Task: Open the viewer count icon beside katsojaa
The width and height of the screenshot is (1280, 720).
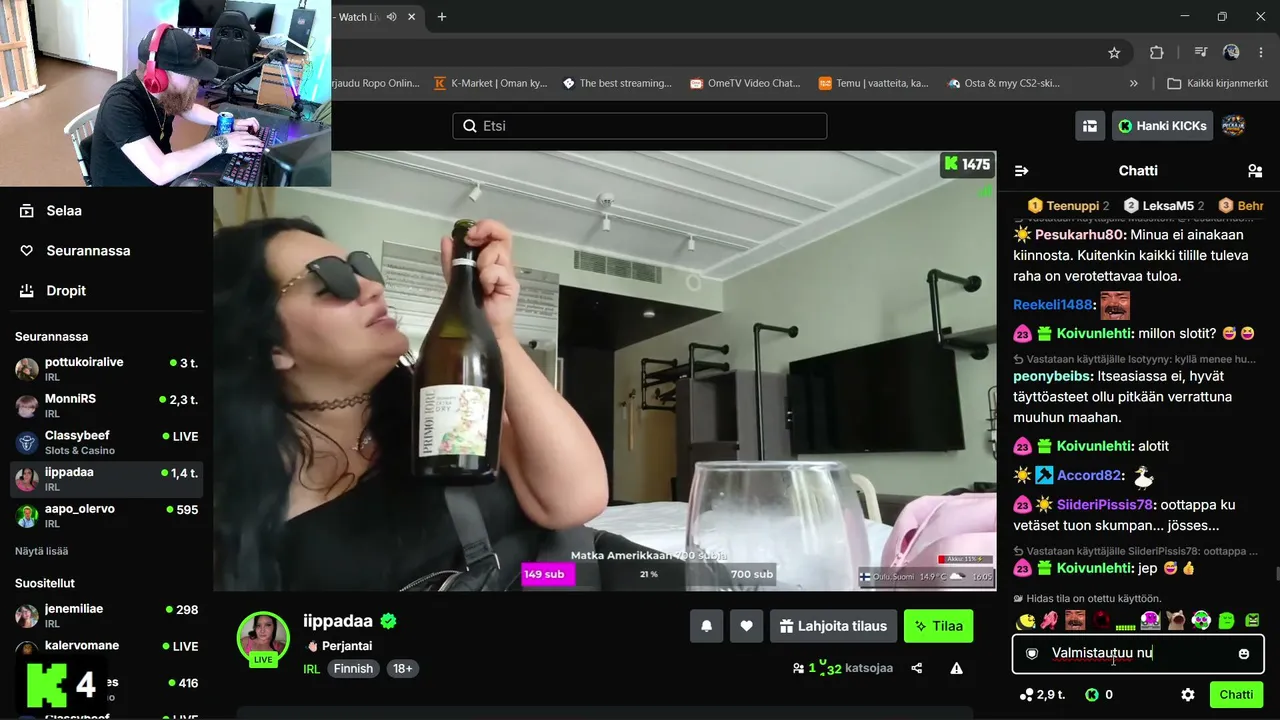Action: point(798,668)
